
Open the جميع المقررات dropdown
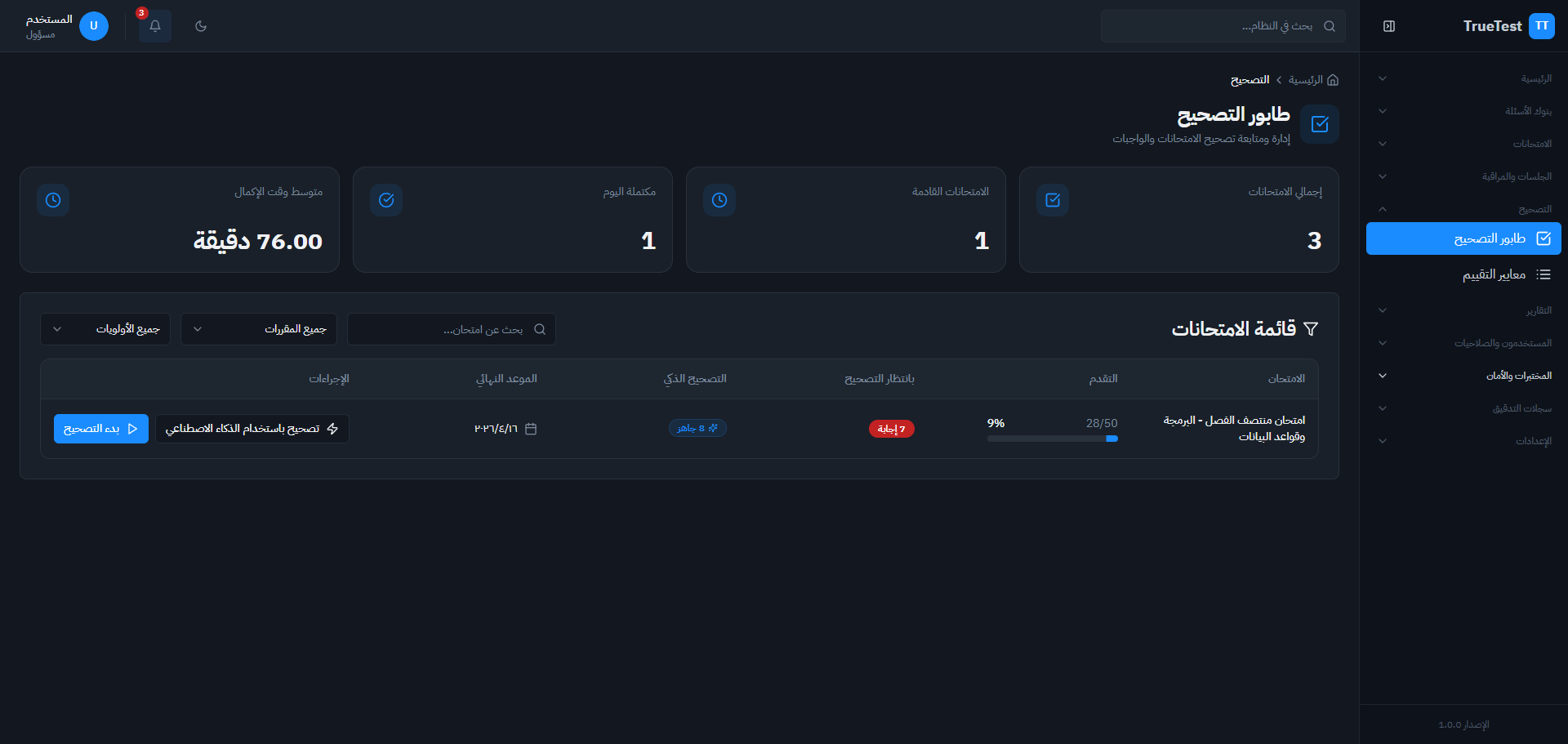tap(257, 329)
